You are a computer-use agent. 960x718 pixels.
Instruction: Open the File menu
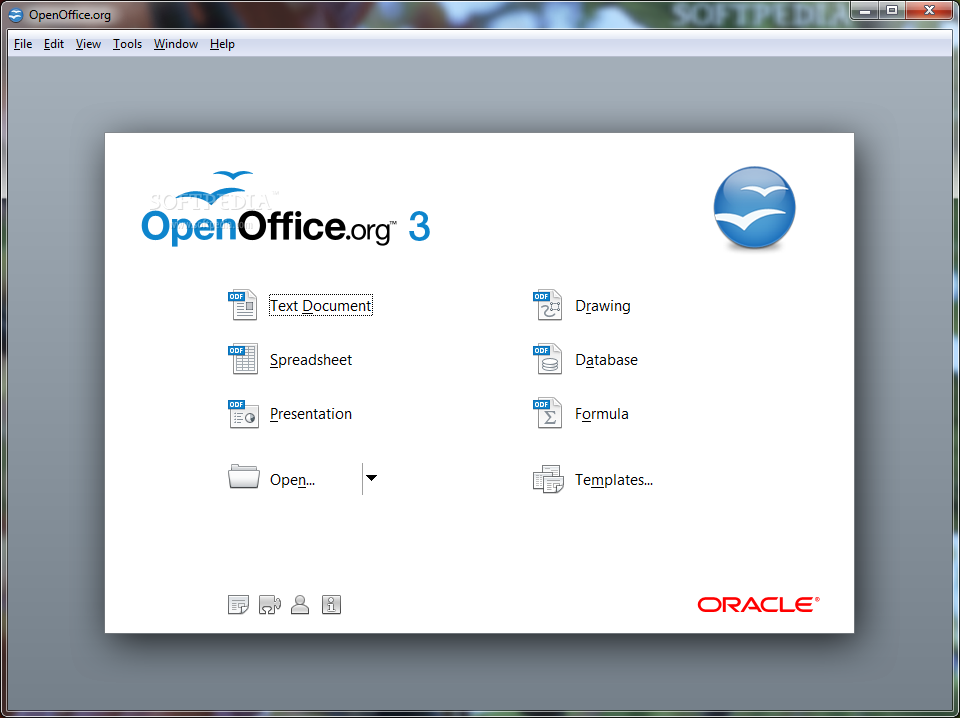pos(23,44)
